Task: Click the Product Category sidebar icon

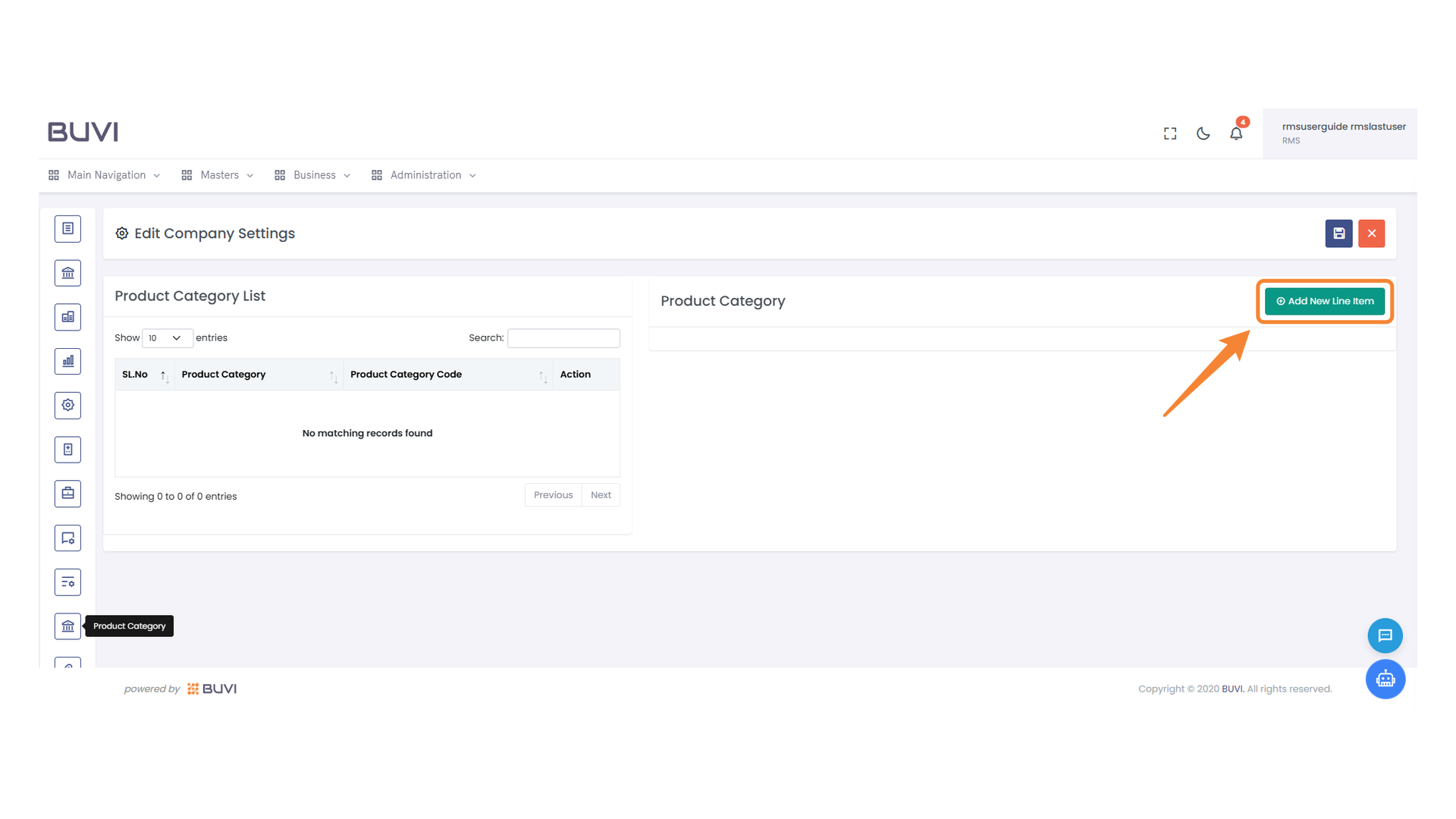Action: pos(67,626)
